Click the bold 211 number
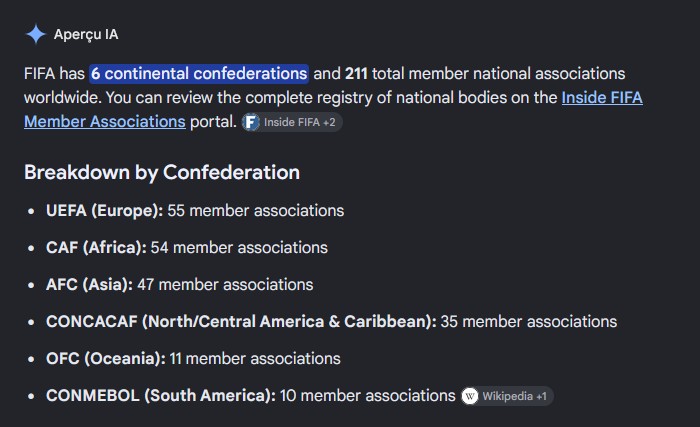The height and width of the screenshot is (427, 700). tap(356, 73)
